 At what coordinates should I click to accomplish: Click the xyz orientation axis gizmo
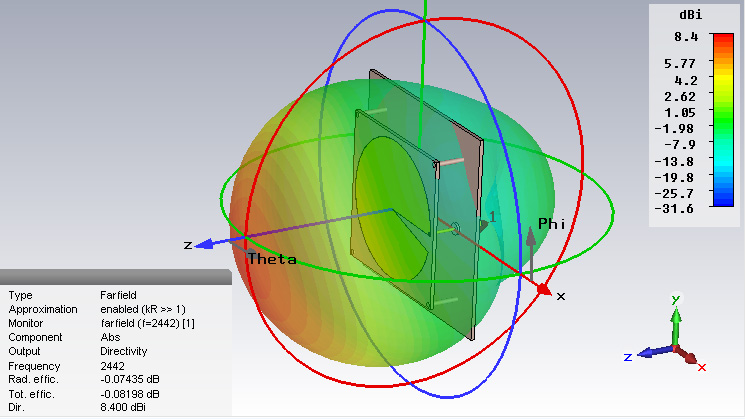[665, 335]
